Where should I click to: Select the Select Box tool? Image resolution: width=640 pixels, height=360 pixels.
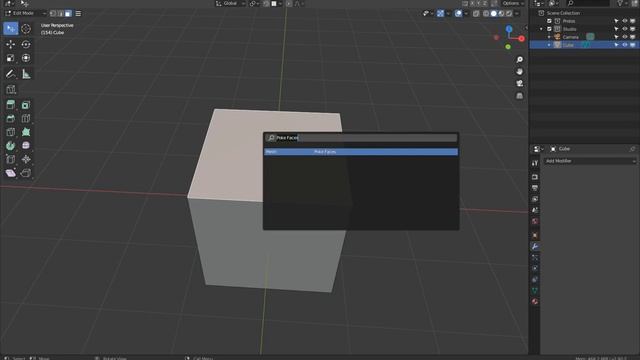(x=11, y=29)
